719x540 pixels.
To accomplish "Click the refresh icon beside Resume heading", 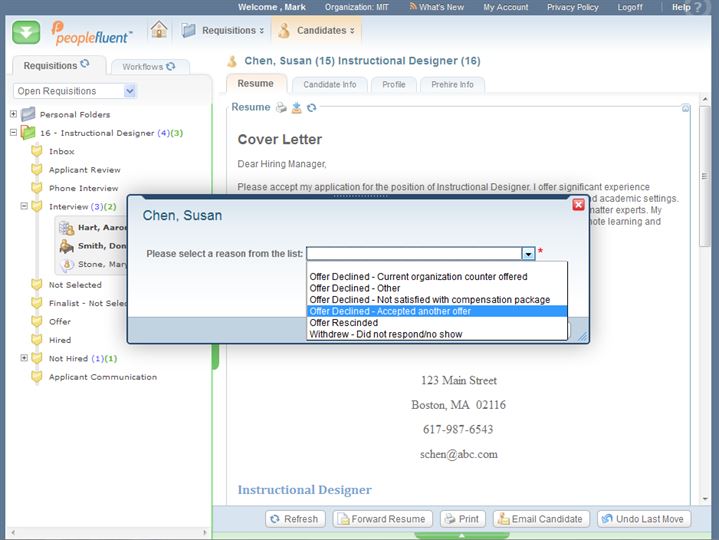I will click(312, 107).
